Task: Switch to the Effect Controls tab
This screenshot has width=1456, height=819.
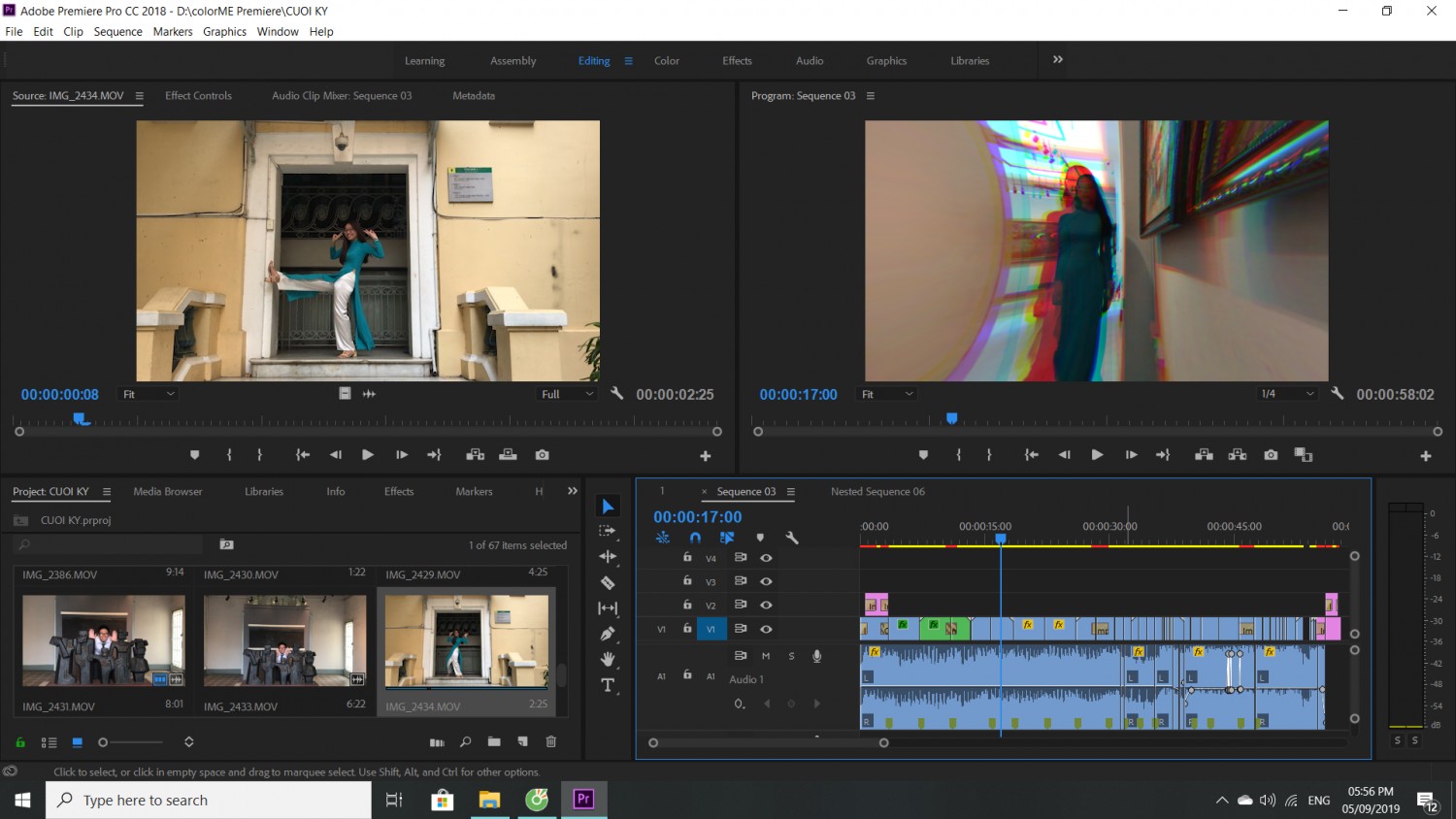Action: tap(198, 96)
